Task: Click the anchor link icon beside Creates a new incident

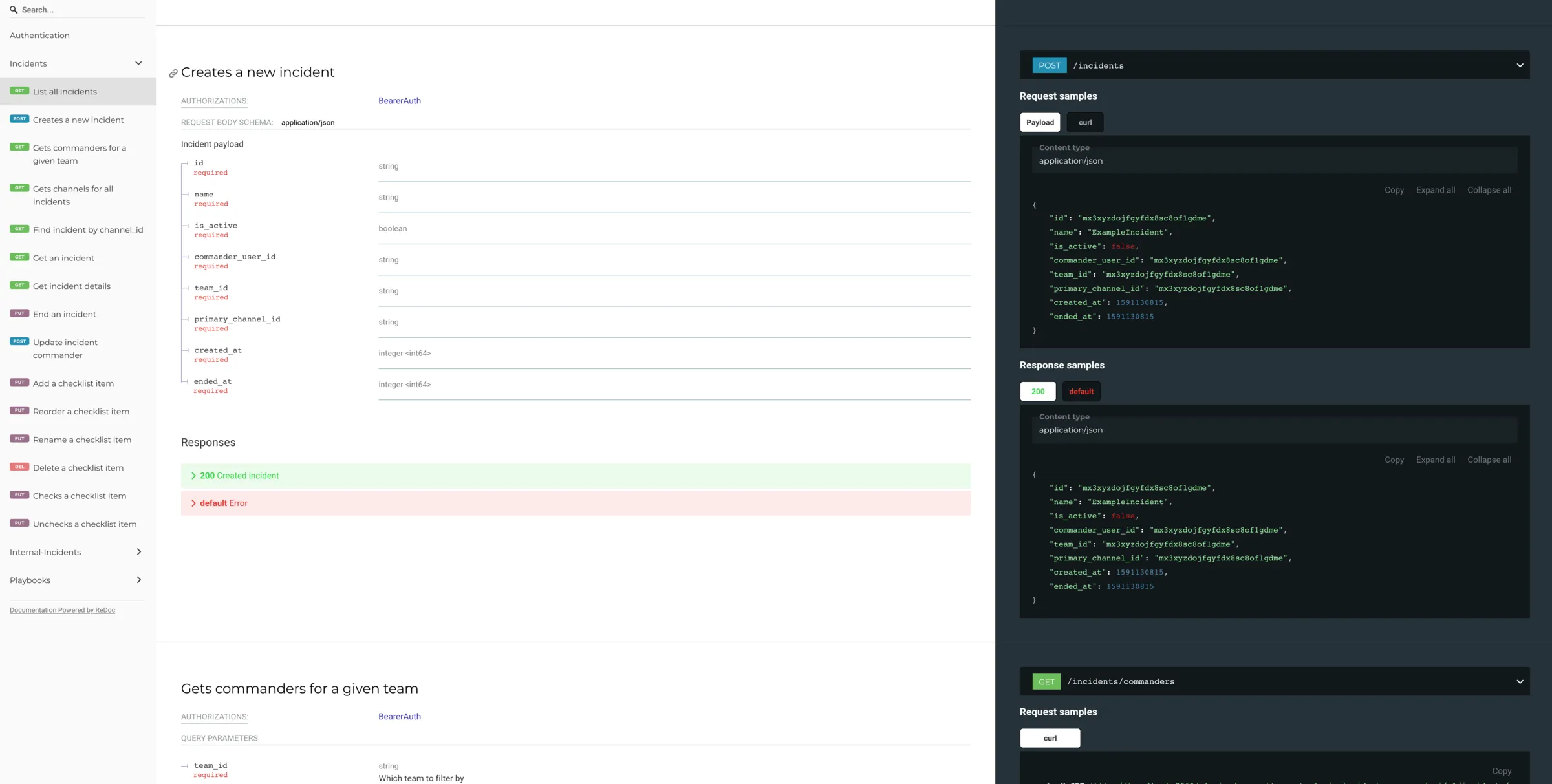Action: [x=173, y=74]
